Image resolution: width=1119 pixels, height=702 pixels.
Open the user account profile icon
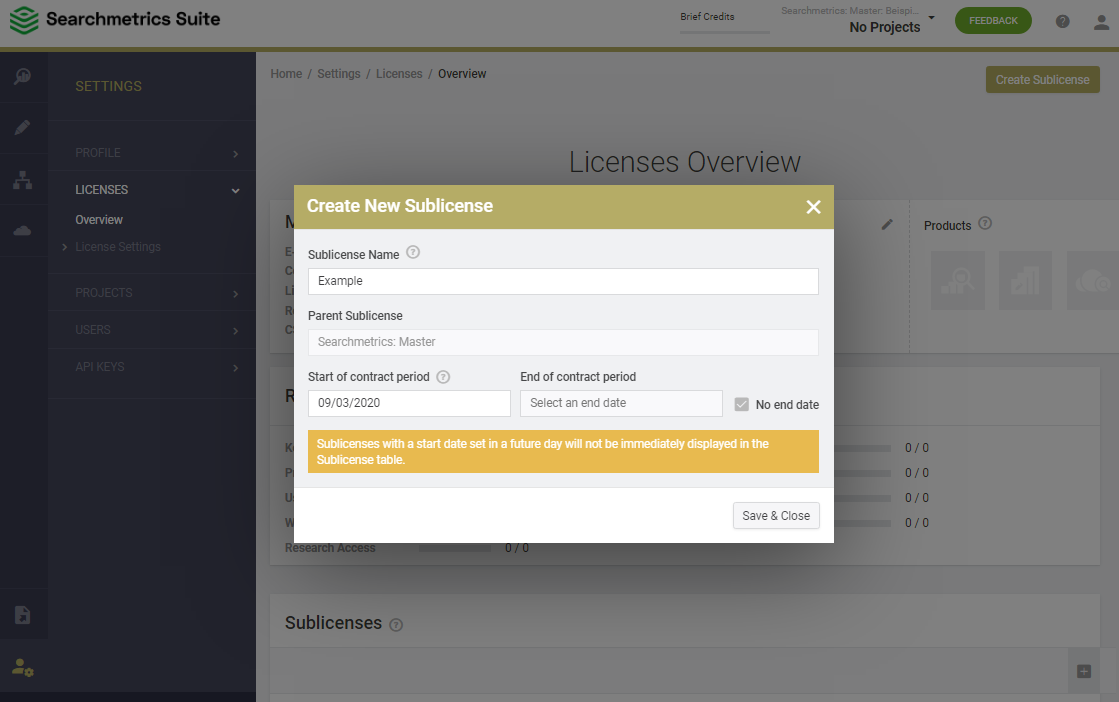tap(1101, 22)
